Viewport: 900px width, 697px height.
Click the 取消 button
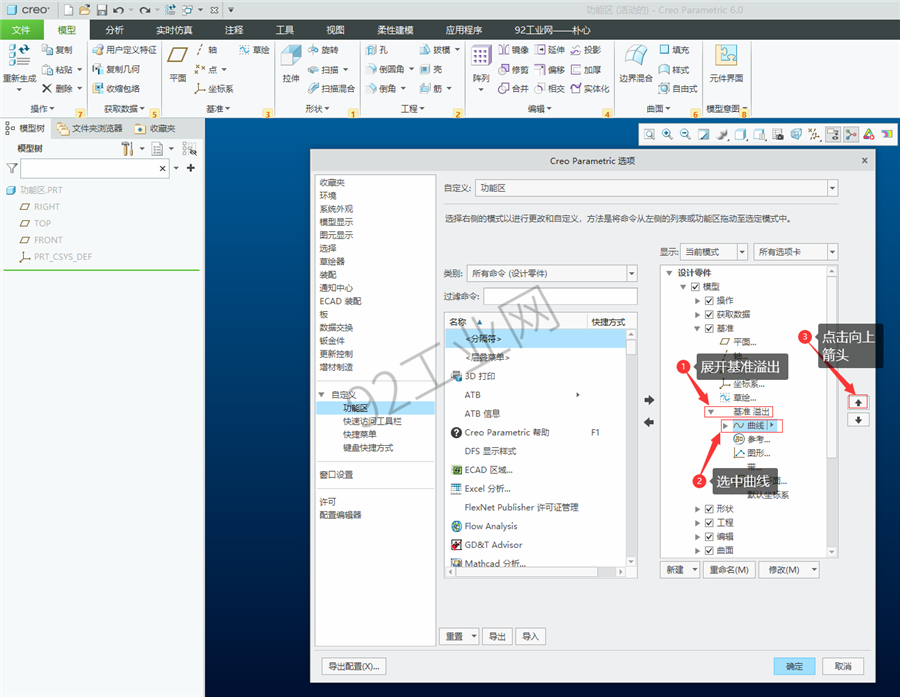point(843,666)
